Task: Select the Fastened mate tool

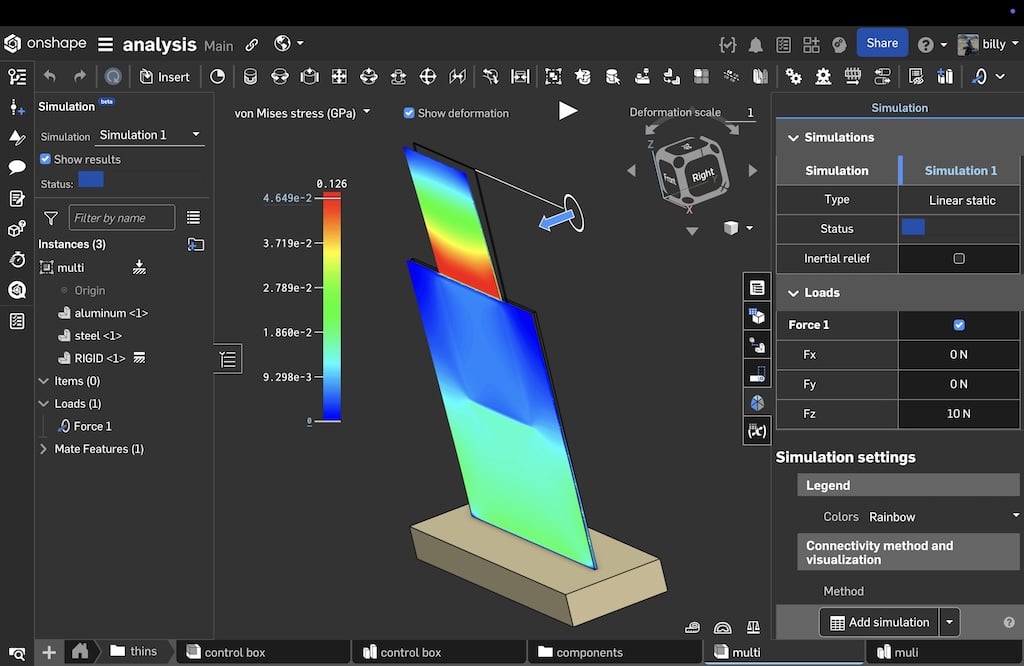Action: (249, 77)
